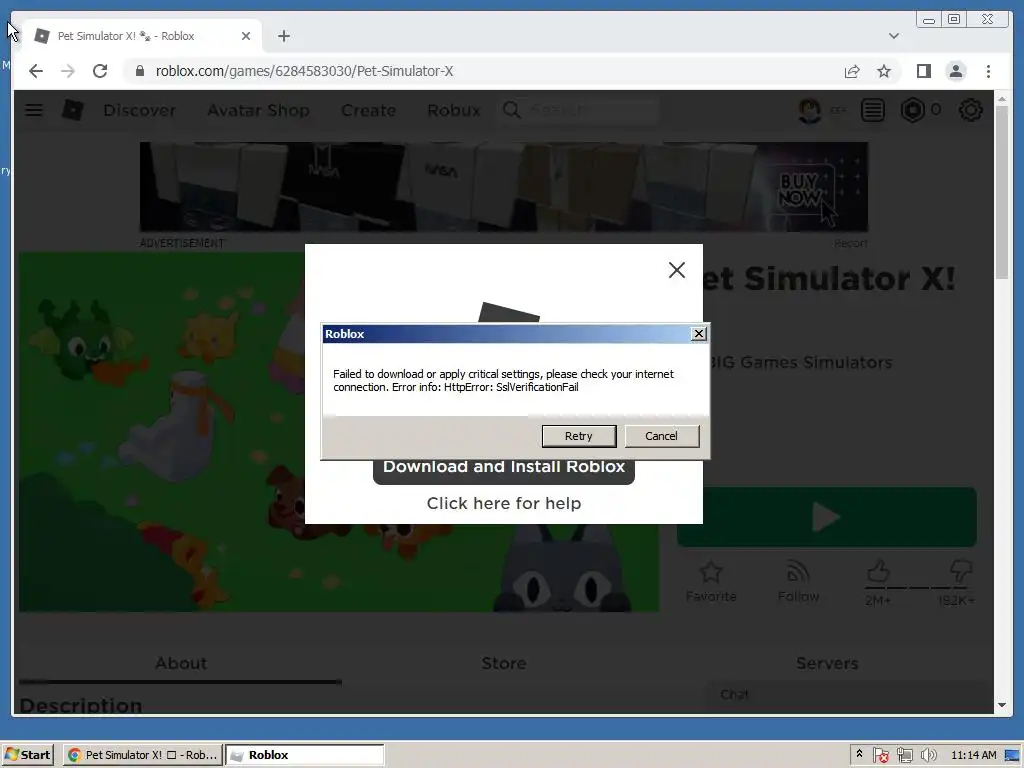Open Robux balance icon
The image size is (1024, 768).
point(912,110)
